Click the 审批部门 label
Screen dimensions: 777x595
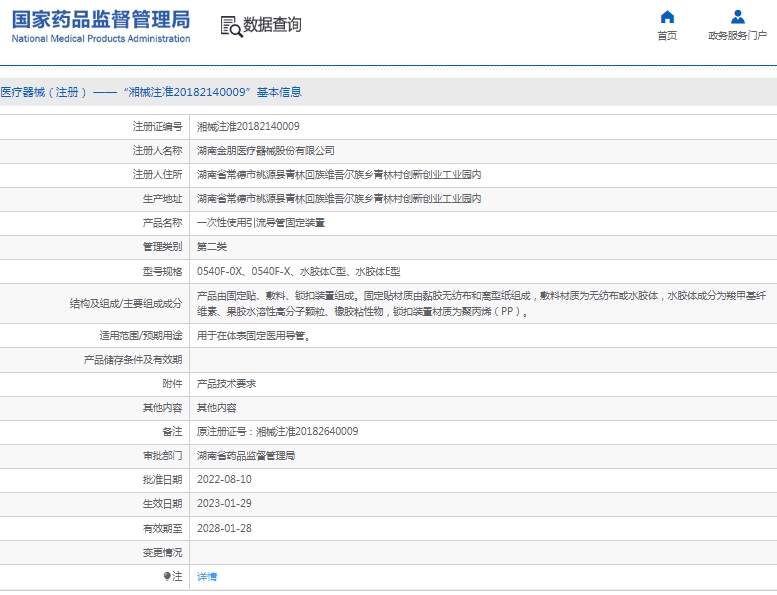163,456
